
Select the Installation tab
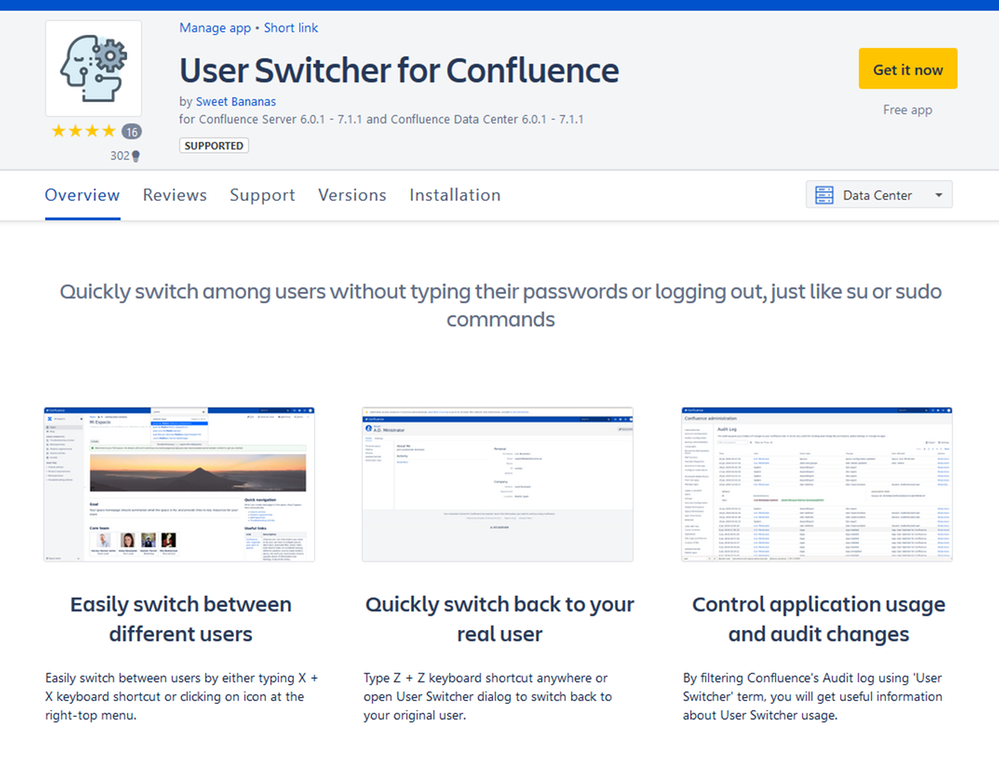coord(455,195)
